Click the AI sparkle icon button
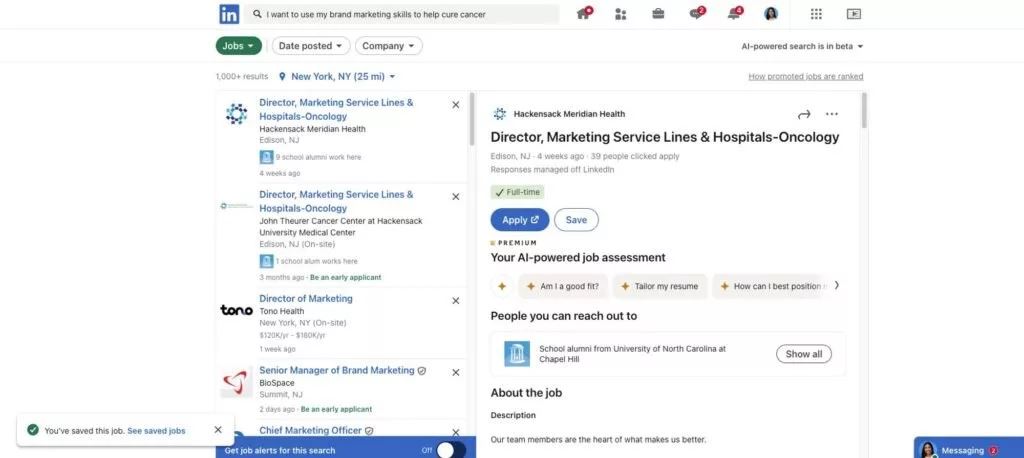Screen dimensions: 1024x458 (502, 286)
